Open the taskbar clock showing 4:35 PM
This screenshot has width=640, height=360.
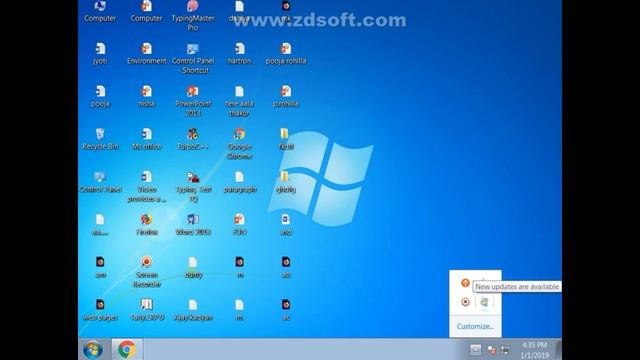click(535, 350)
